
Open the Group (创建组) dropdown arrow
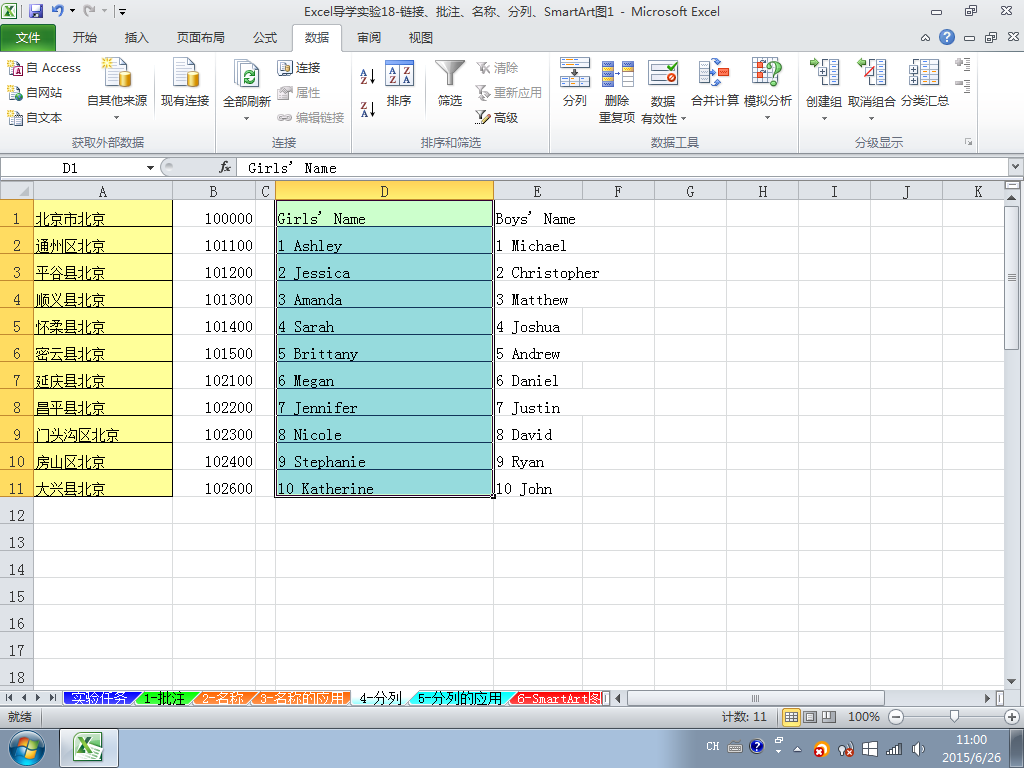tap(824, 119)
